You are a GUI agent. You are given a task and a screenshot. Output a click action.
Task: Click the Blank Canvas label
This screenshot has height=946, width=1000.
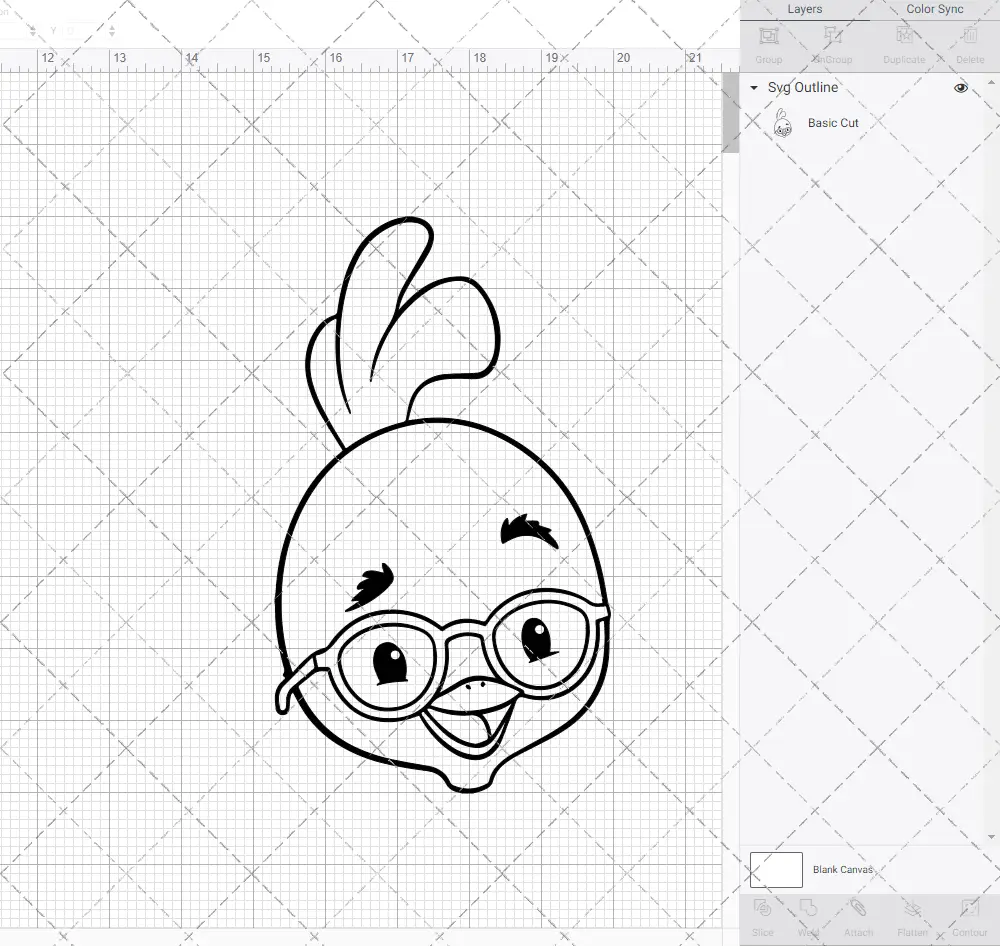click(843, 869)
